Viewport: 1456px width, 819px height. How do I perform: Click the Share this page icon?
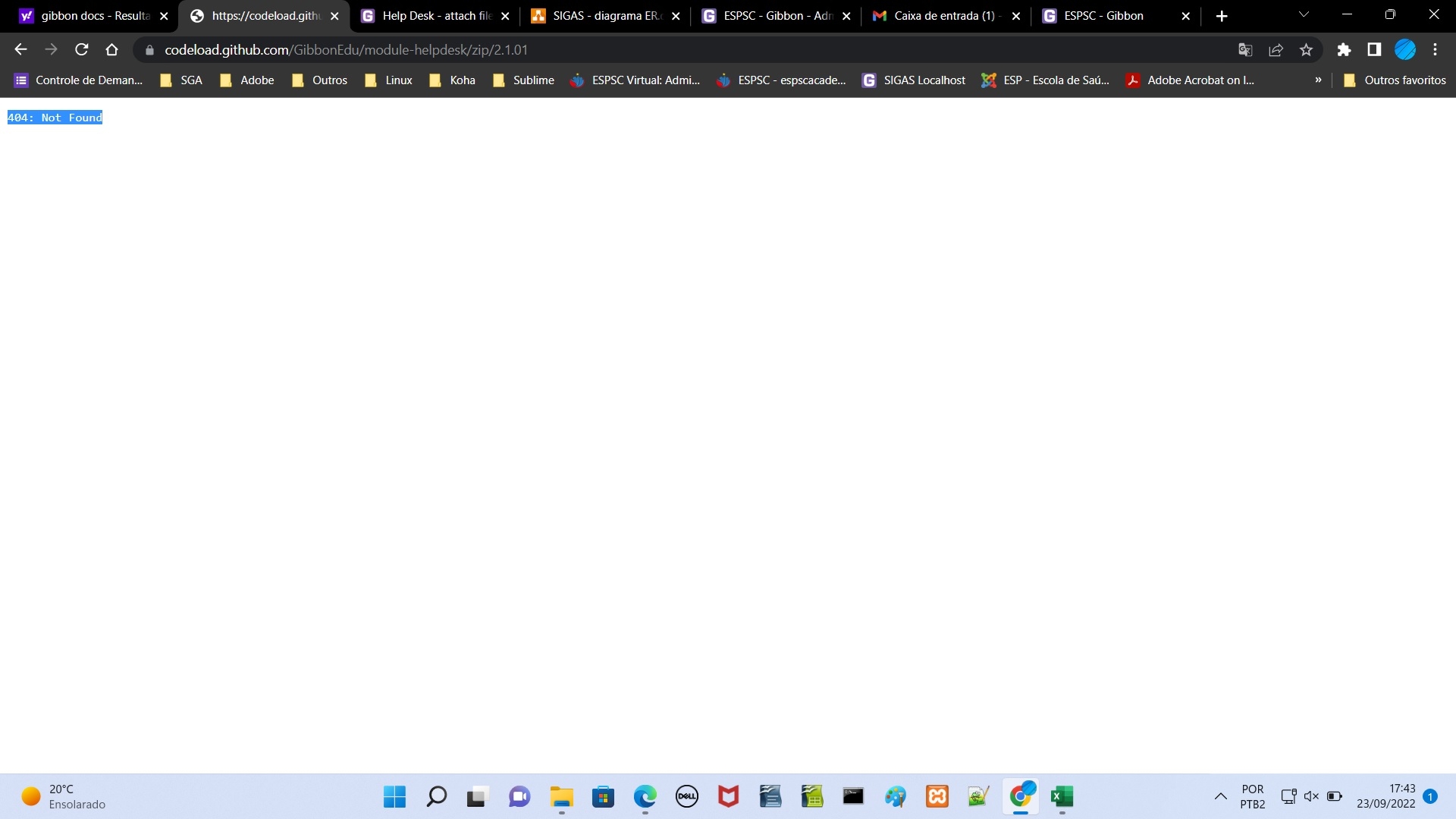1276,50
